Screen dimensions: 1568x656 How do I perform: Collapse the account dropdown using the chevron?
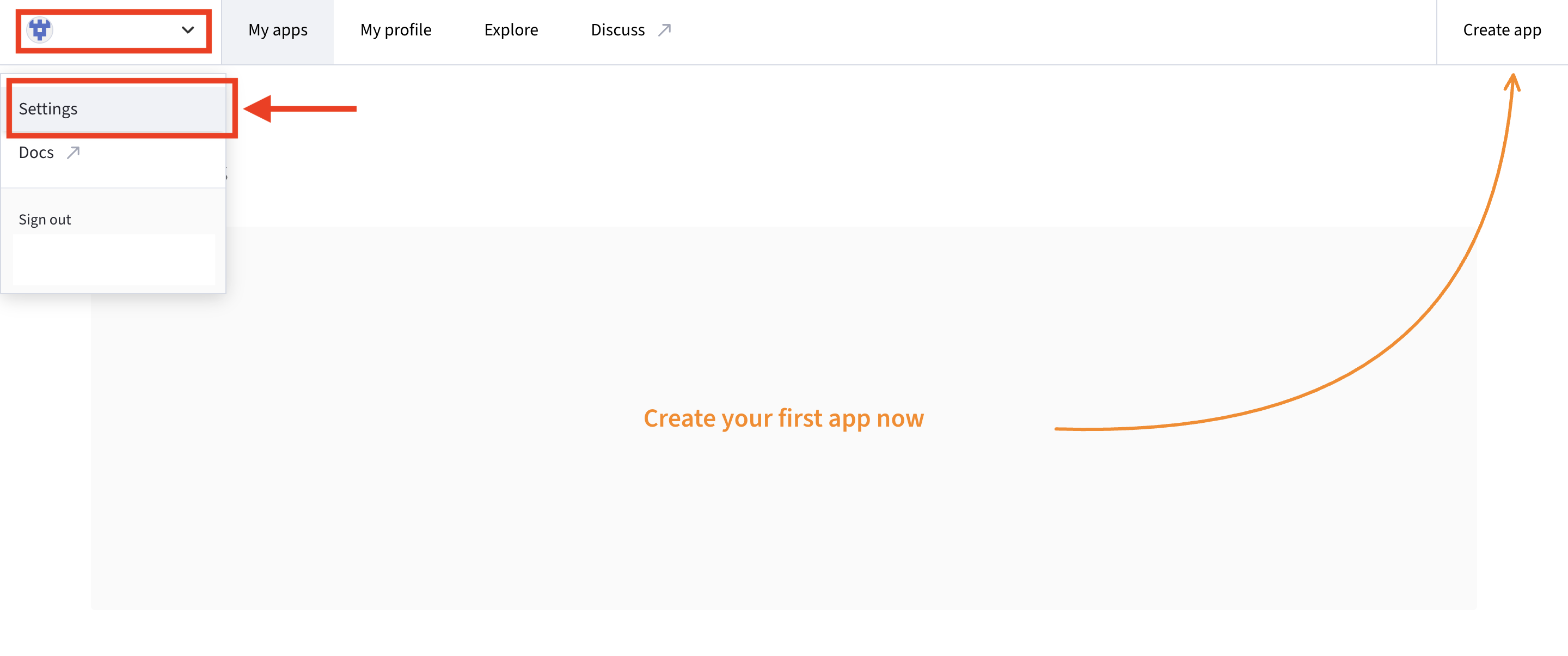[x=187, y=29]
